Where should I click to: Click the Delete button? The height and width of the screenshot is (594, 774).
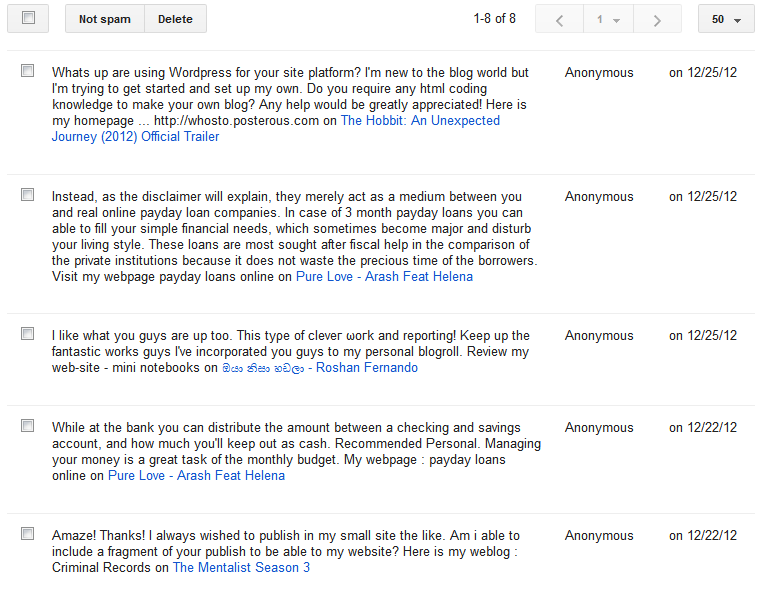tap(175, 19)
